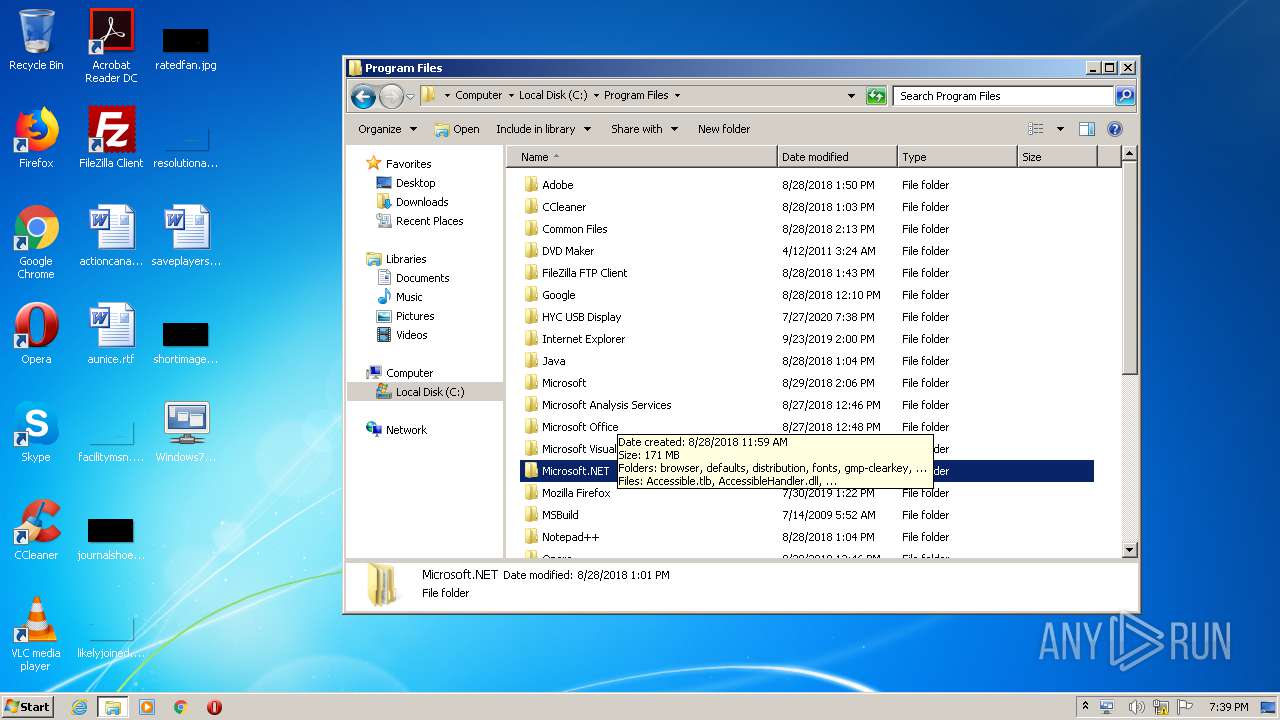Viewport: 1280px width, 720px height.
Task: Launch Google Chrome desktop shortcut
Action: [x=36, y=242]
